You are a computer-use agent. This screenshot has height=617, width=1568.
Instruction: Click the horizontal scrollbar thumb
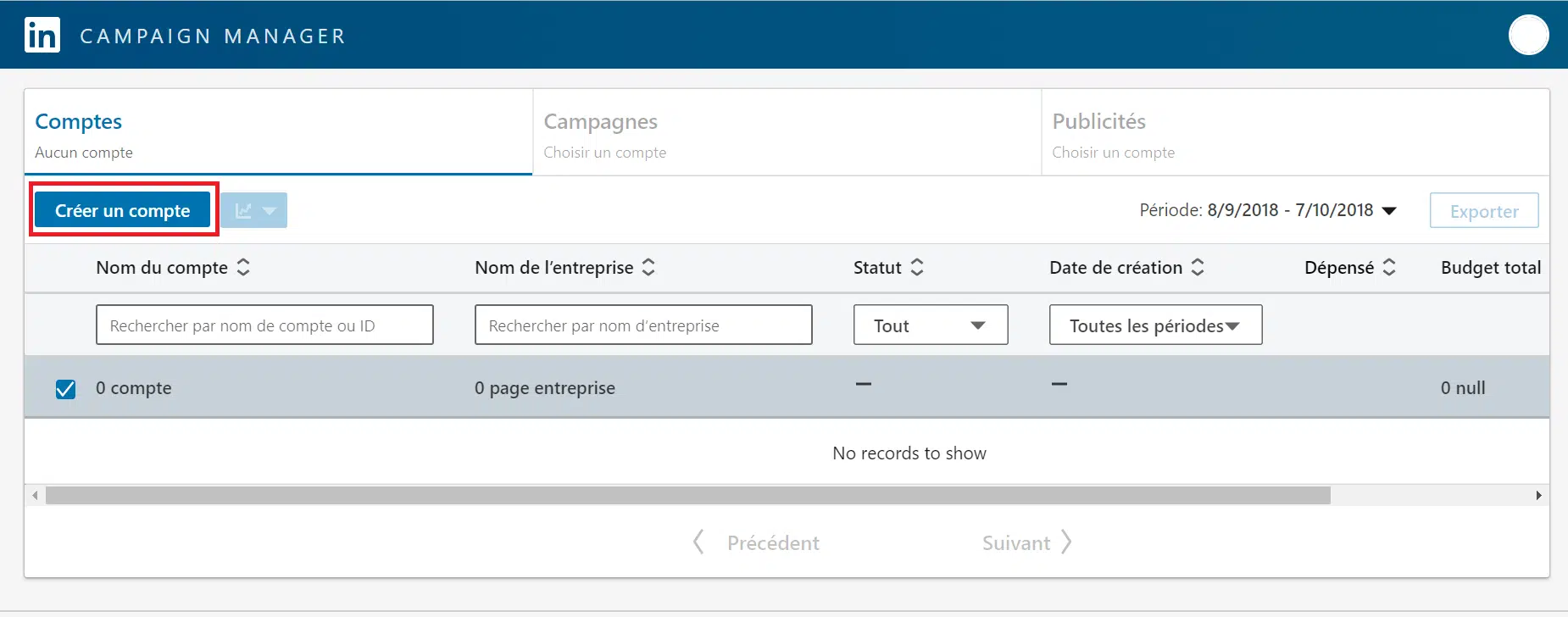pyautogui.click(x=687, y=496)
